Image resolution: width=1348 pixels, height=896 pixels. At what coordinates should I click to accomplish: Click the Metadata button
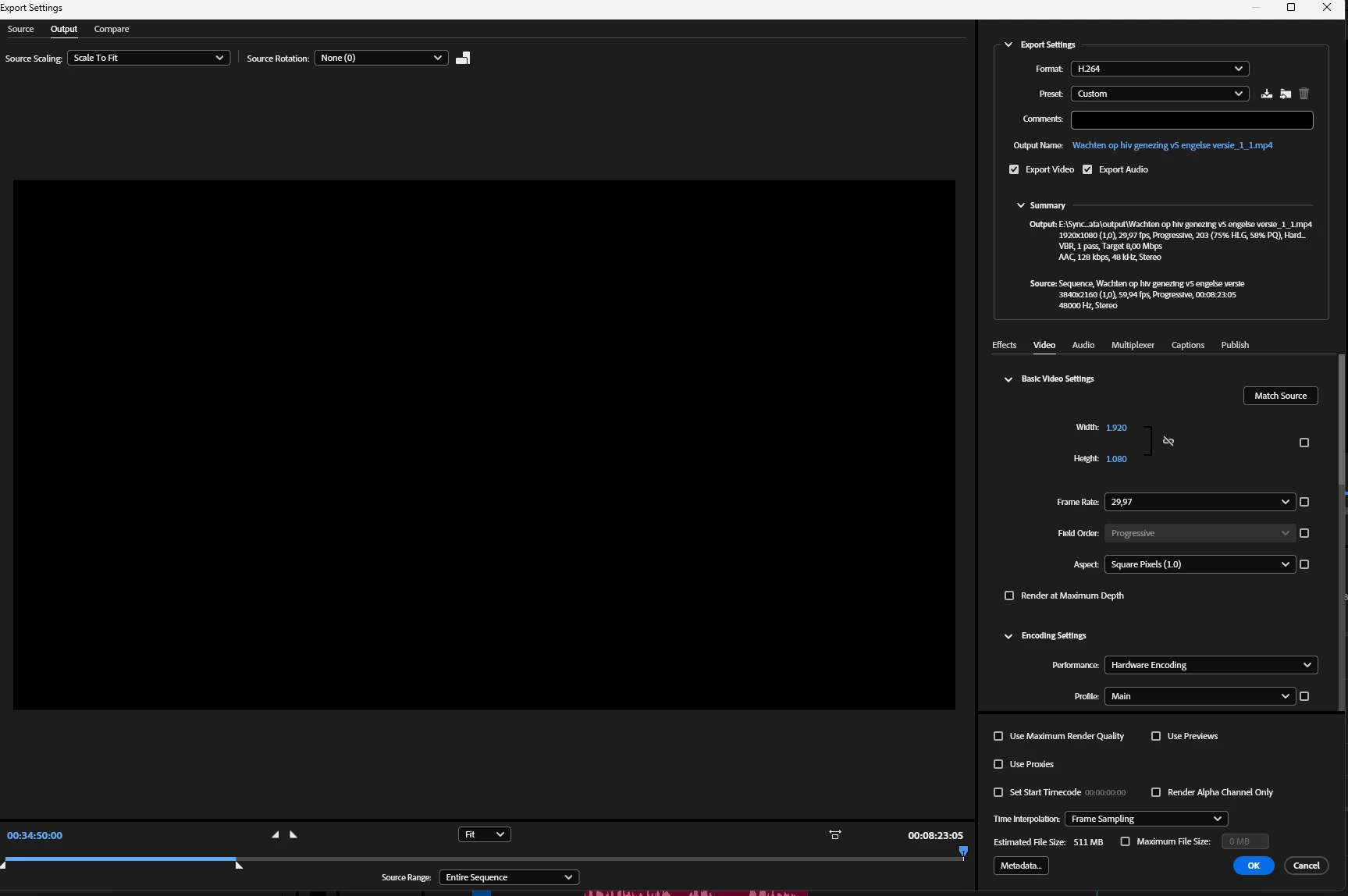(x=1021, y=866)
